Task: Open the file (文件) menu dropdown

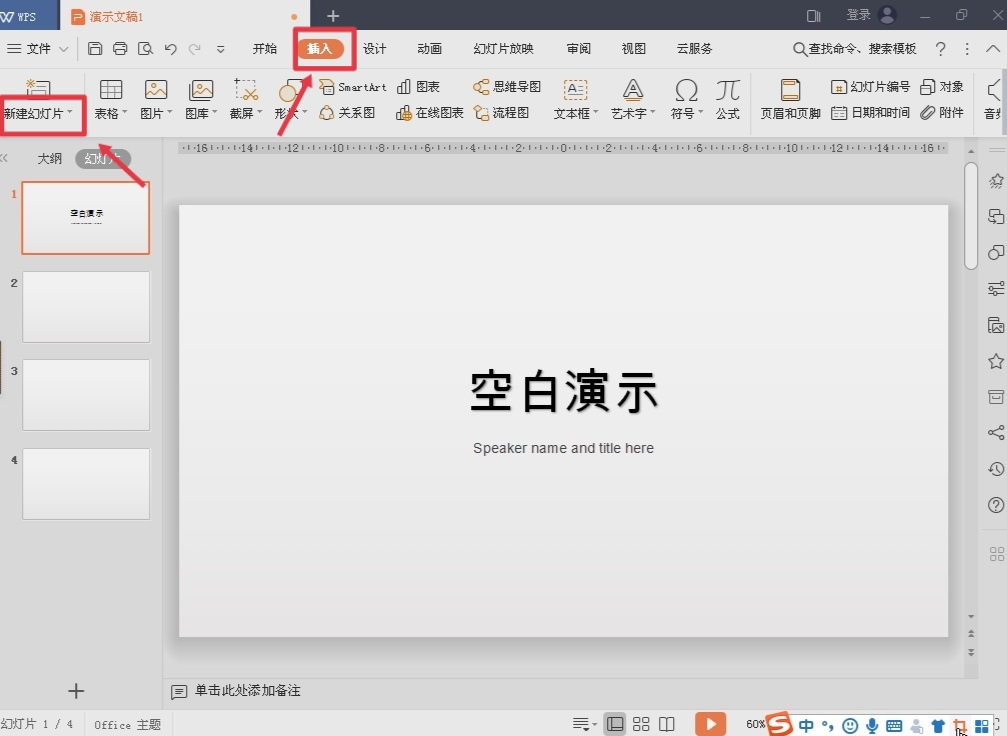Action: pyautogui.click(x=39, y=49)
